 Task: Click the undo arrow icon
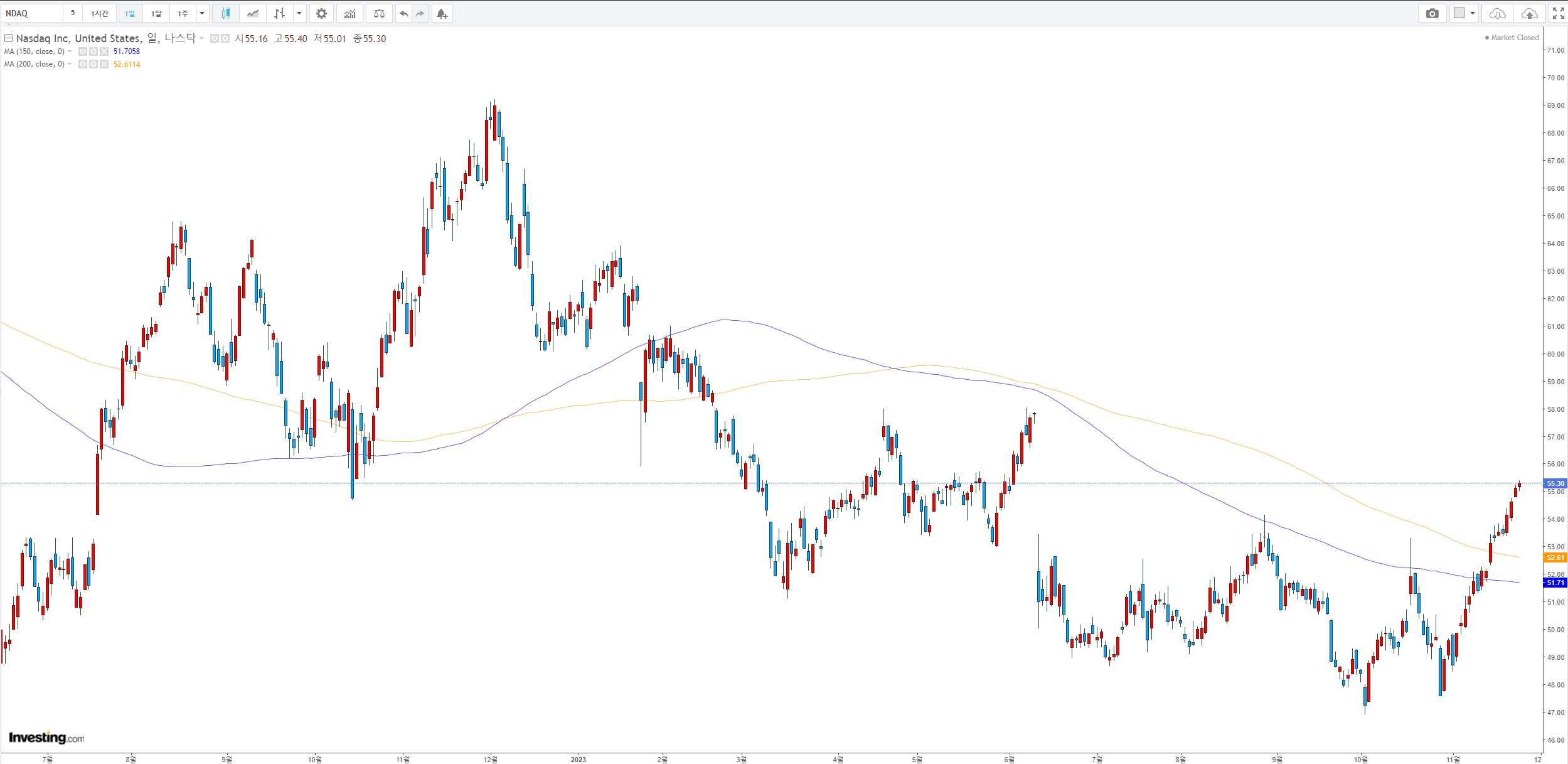[x=403, y=13]
